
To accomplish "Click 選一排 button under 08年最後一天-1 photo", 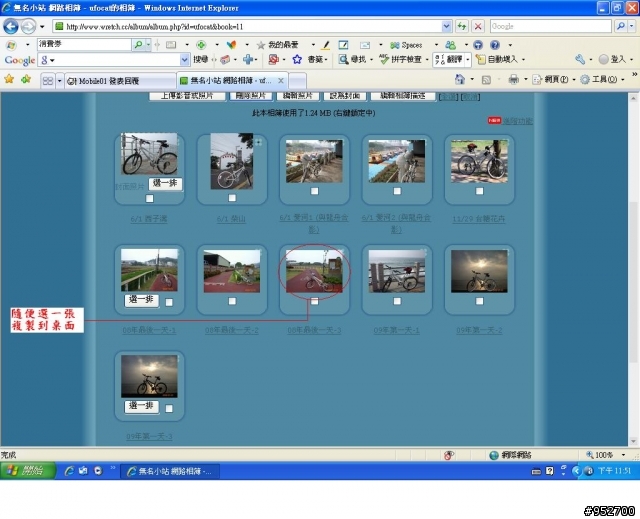I will [141, 300].
